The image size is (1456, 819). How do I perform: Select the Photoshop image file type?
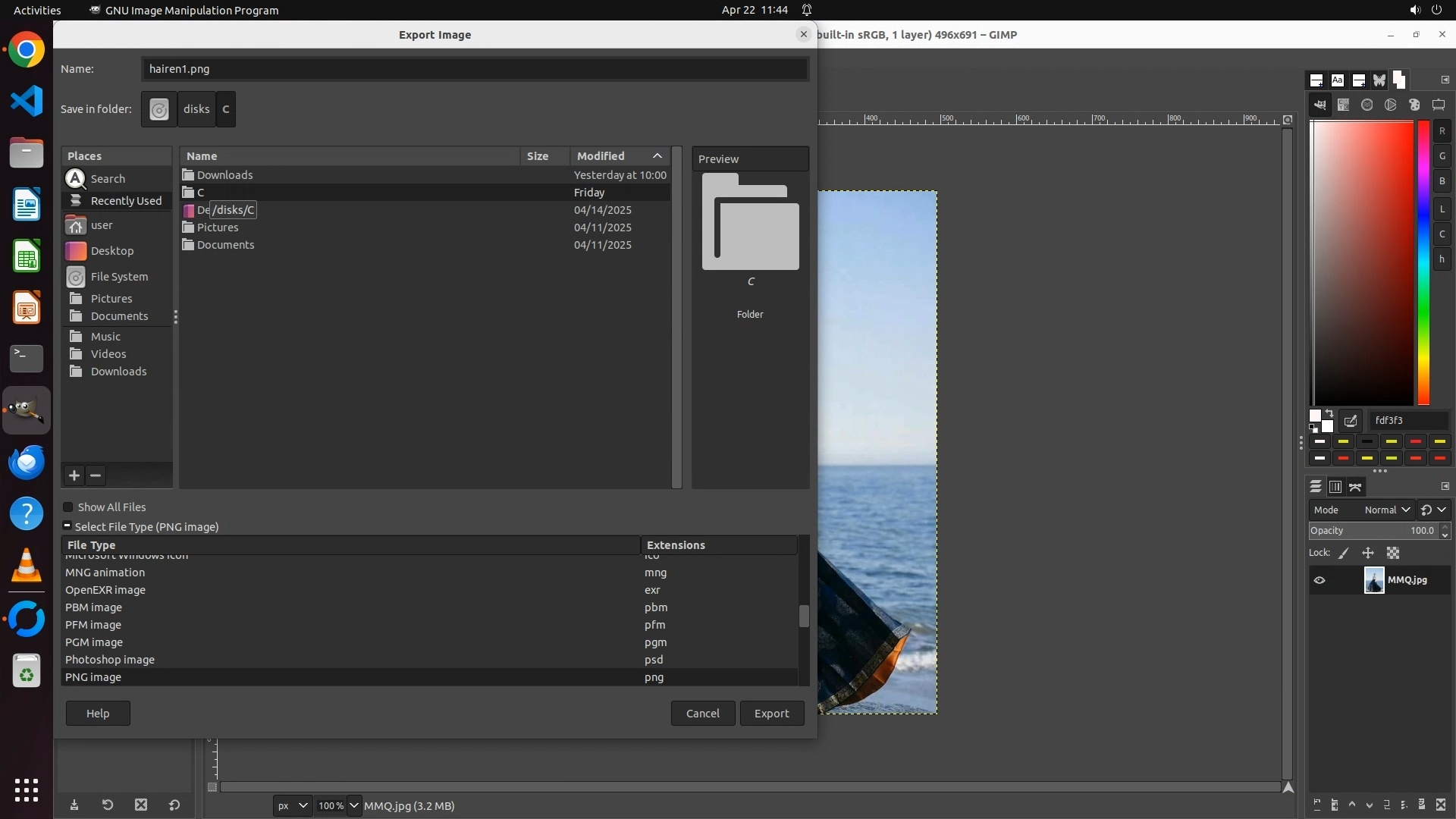click(110, 660)
